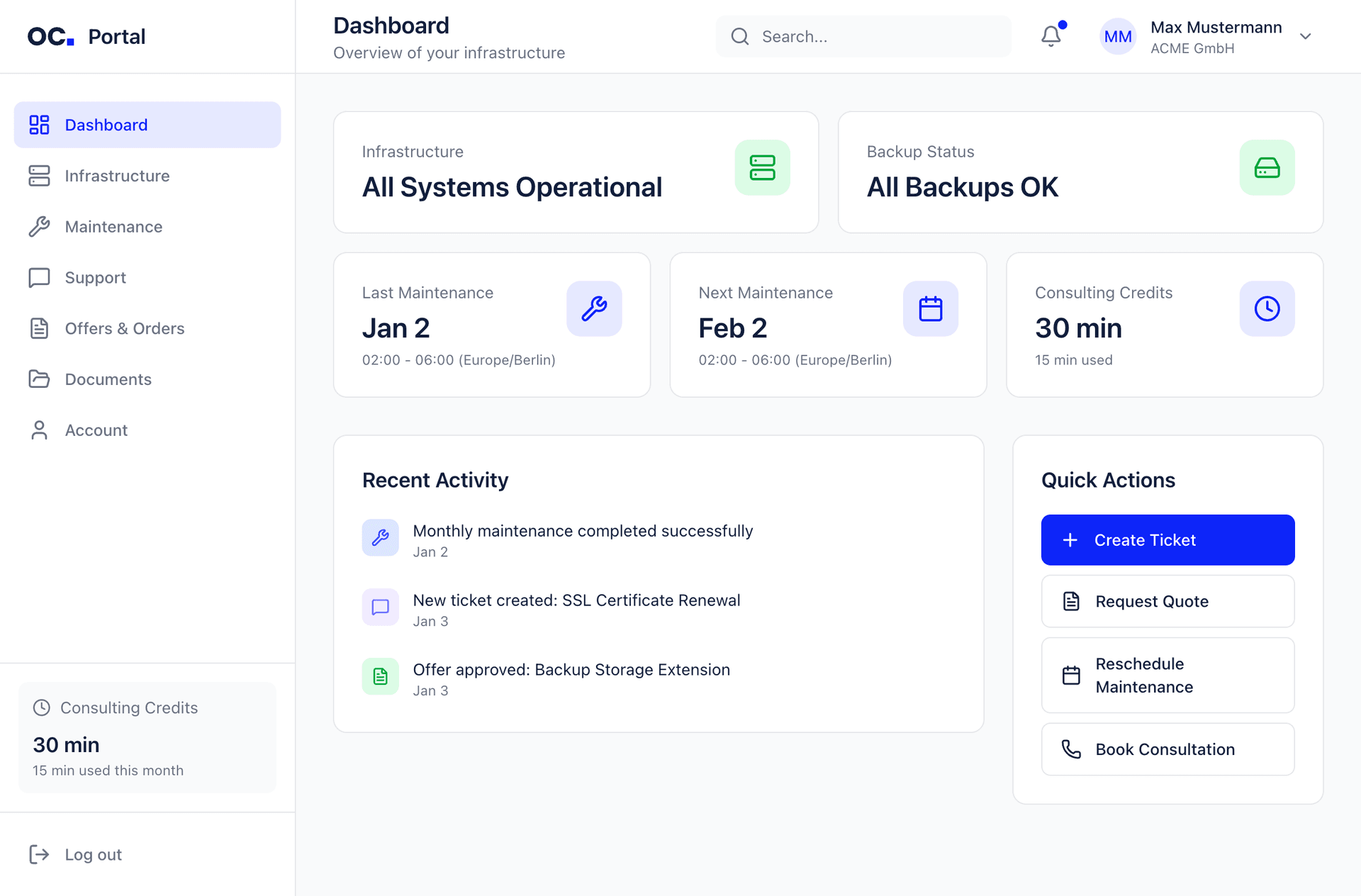Select the backup icon on Backup Status card
1361x896 pixels.
click(x=1267, y=168)
